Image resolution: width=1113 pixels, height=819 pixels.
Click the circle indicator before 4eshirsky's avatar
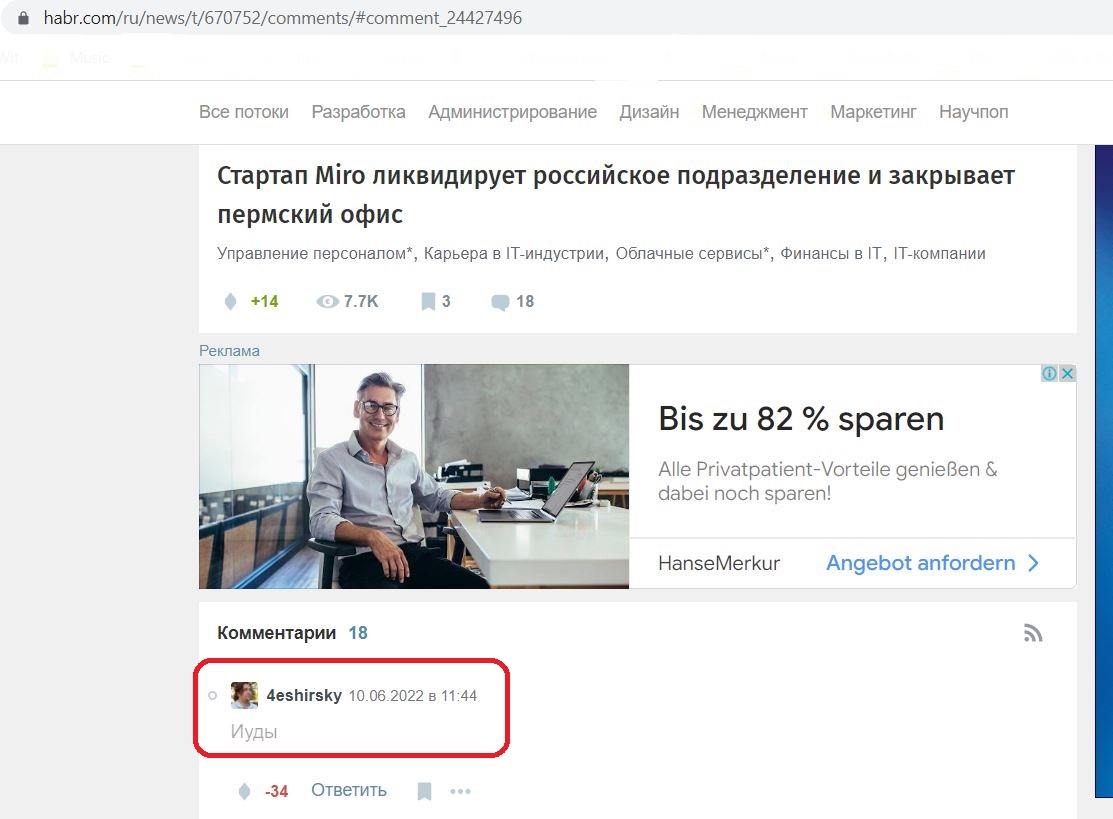(212, 696)
